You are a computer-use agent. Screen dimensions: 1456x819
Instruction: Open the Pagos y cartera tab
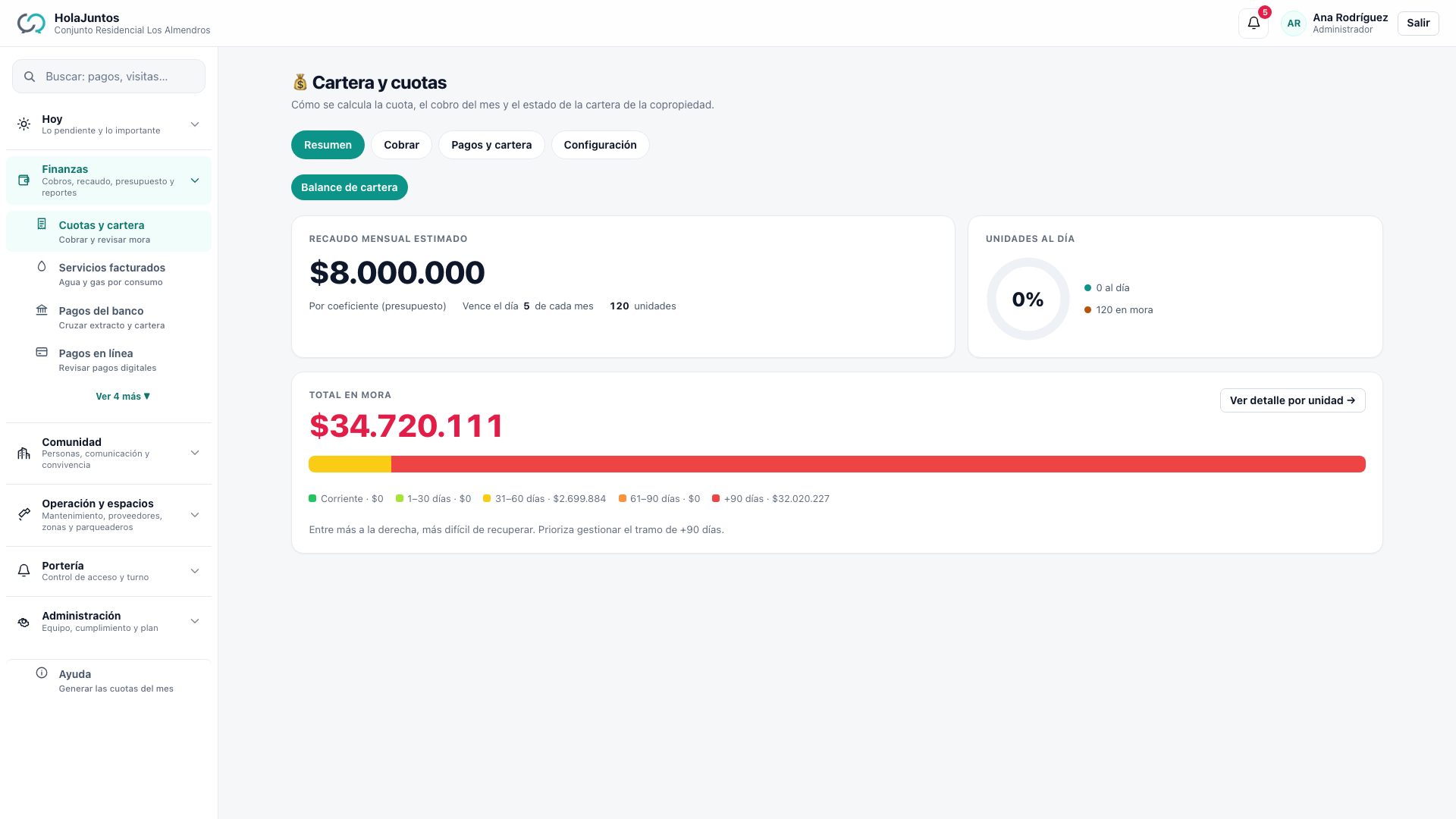tap(491, 145)
